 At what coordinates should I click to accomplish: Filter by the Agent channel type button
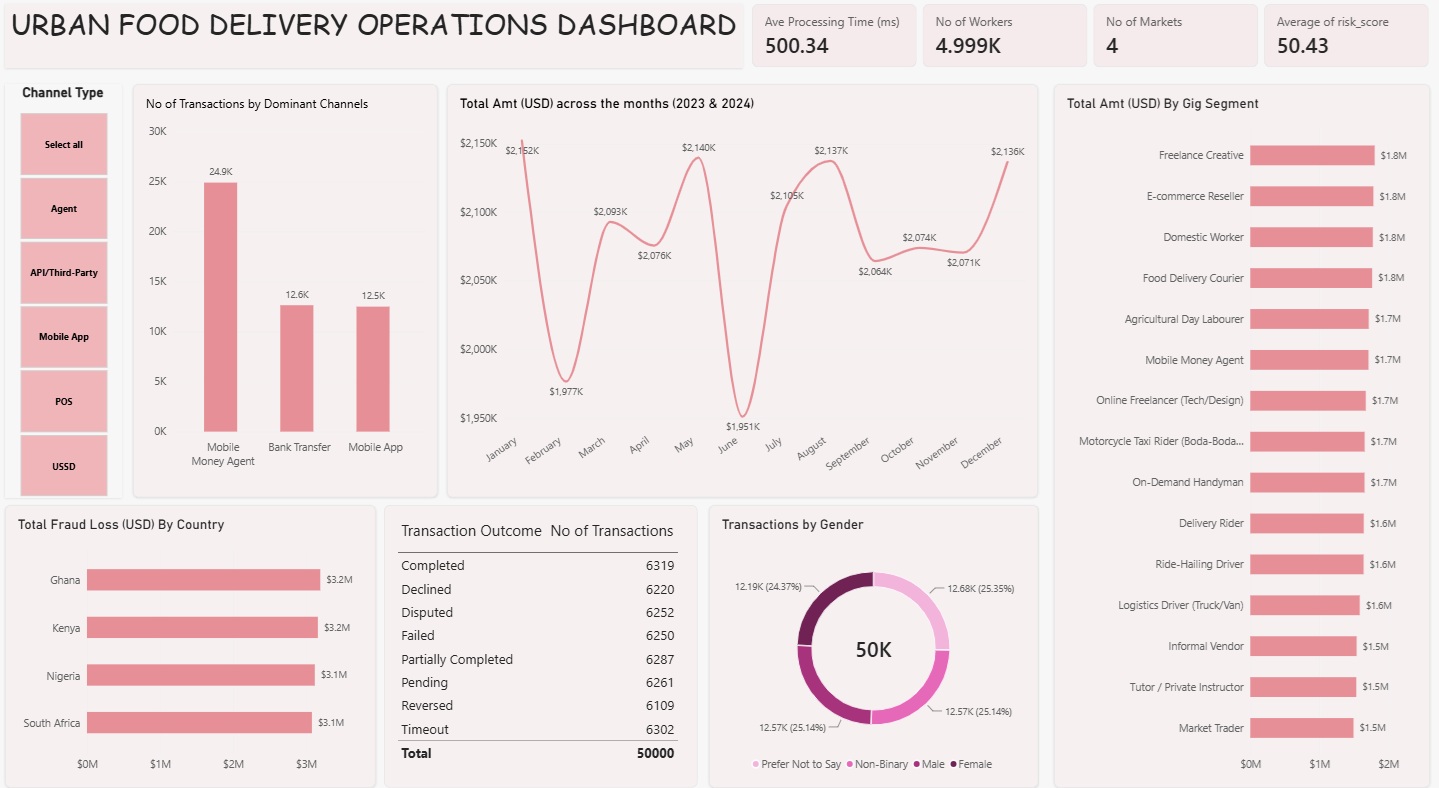(x=64, y=209)
